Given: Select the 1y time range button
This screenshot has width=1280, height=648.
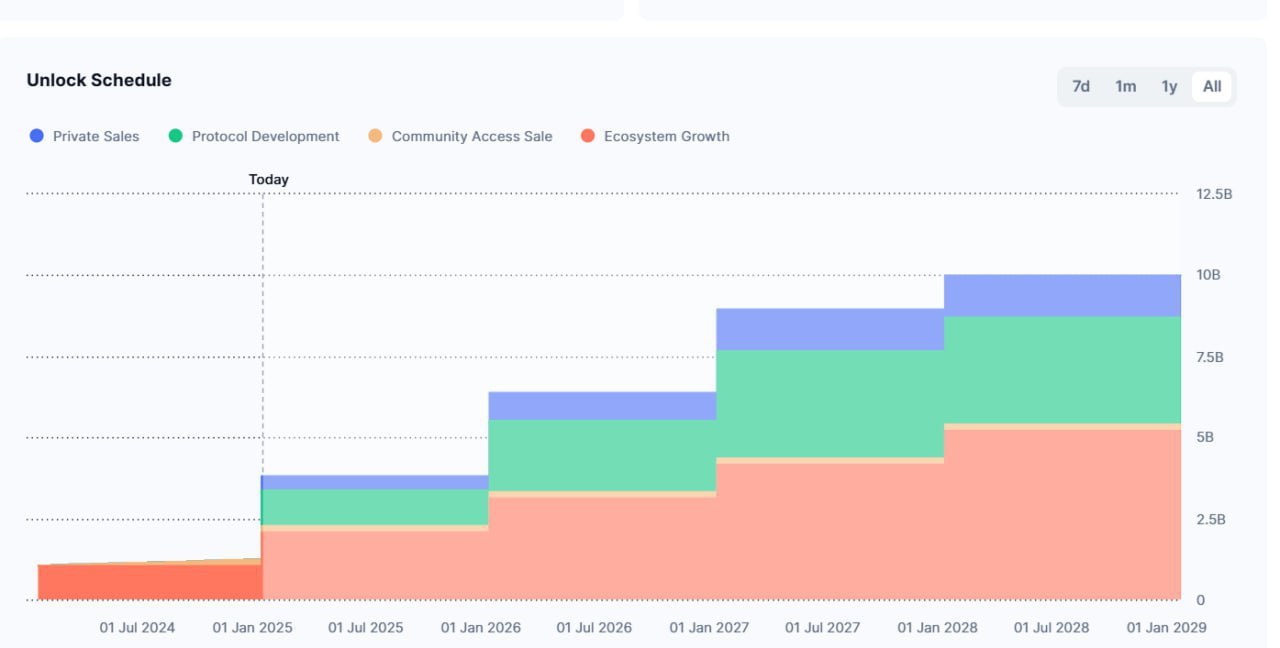Looking at the screenshot, I should [x=1168, y=87].
